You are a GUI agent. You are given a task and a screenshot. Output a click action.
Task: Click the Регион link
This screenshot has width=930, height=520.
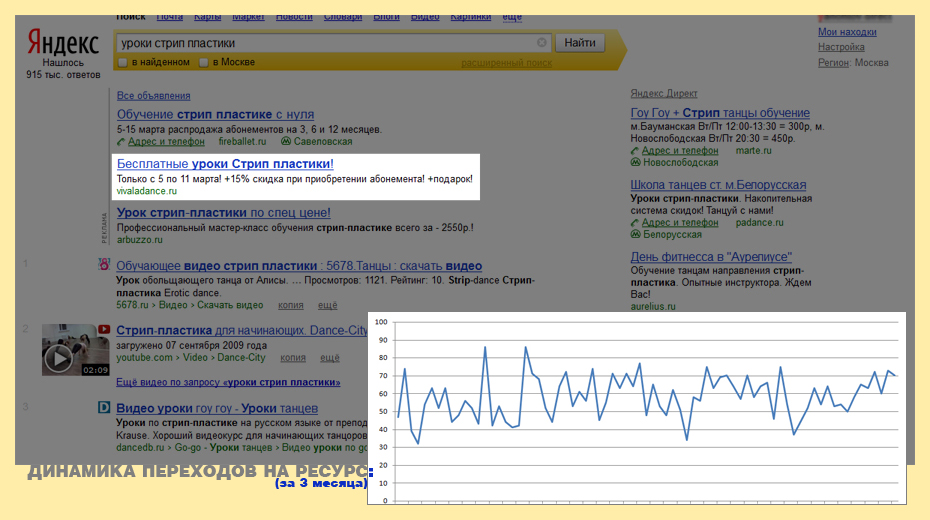point(833,63)
